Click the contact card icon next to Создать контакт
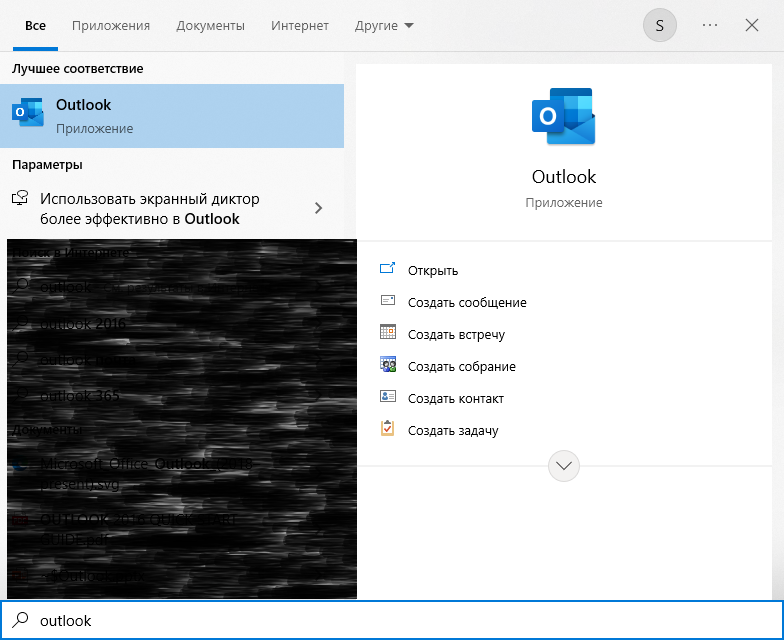The width and height of the screenshot is (784, 640). (x=388, y=396)
